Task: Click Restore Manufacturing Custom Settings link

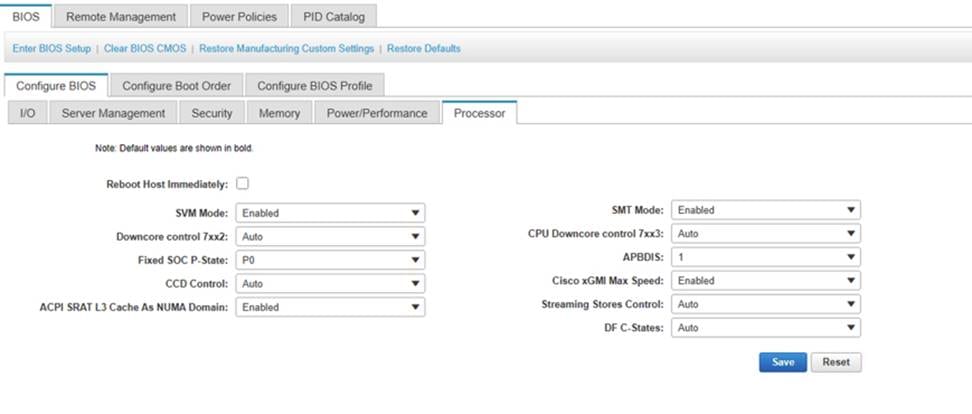Action: tap(286, 48)
